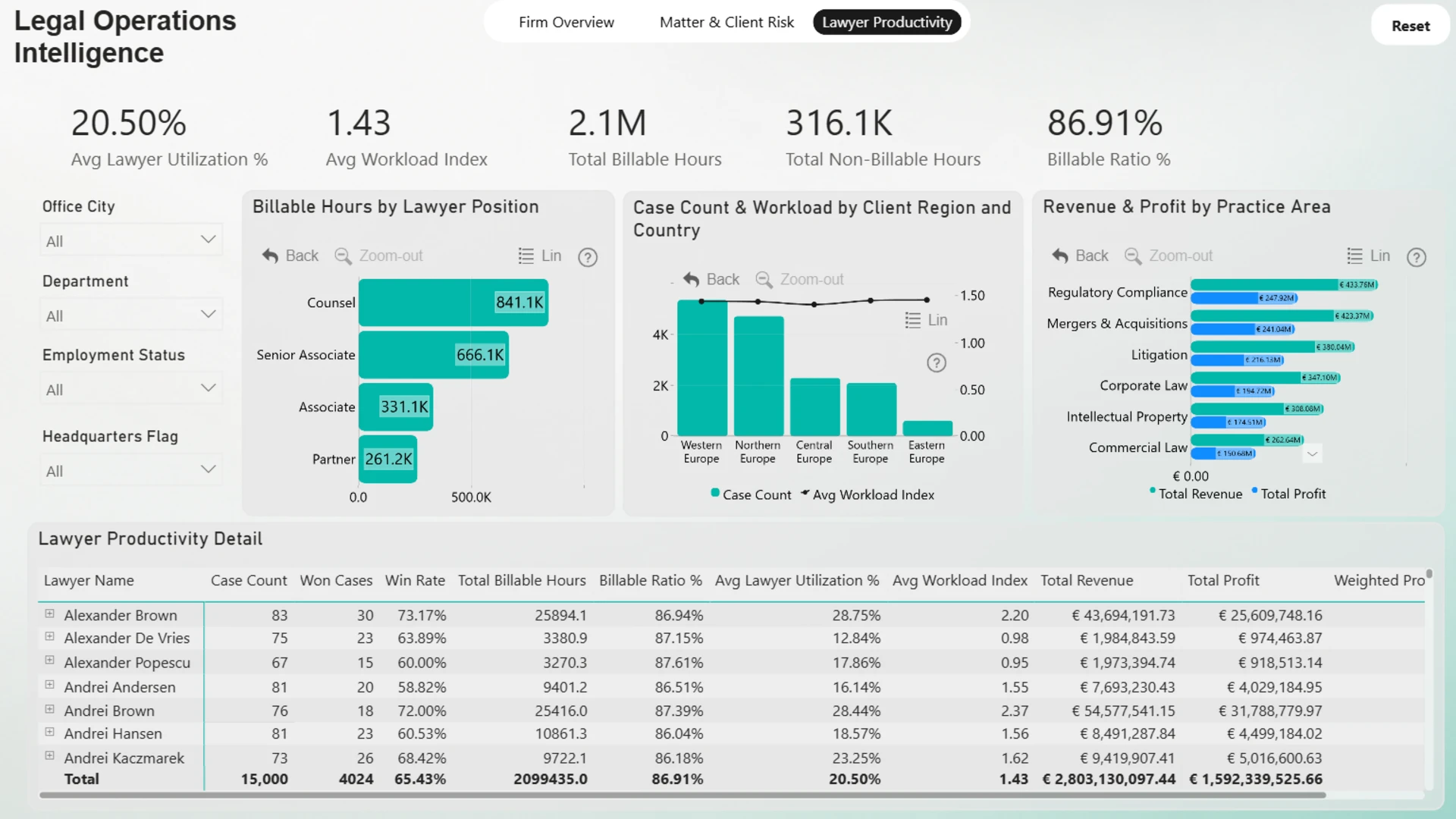Open the Office City dropdown

[x=131, y=240]
